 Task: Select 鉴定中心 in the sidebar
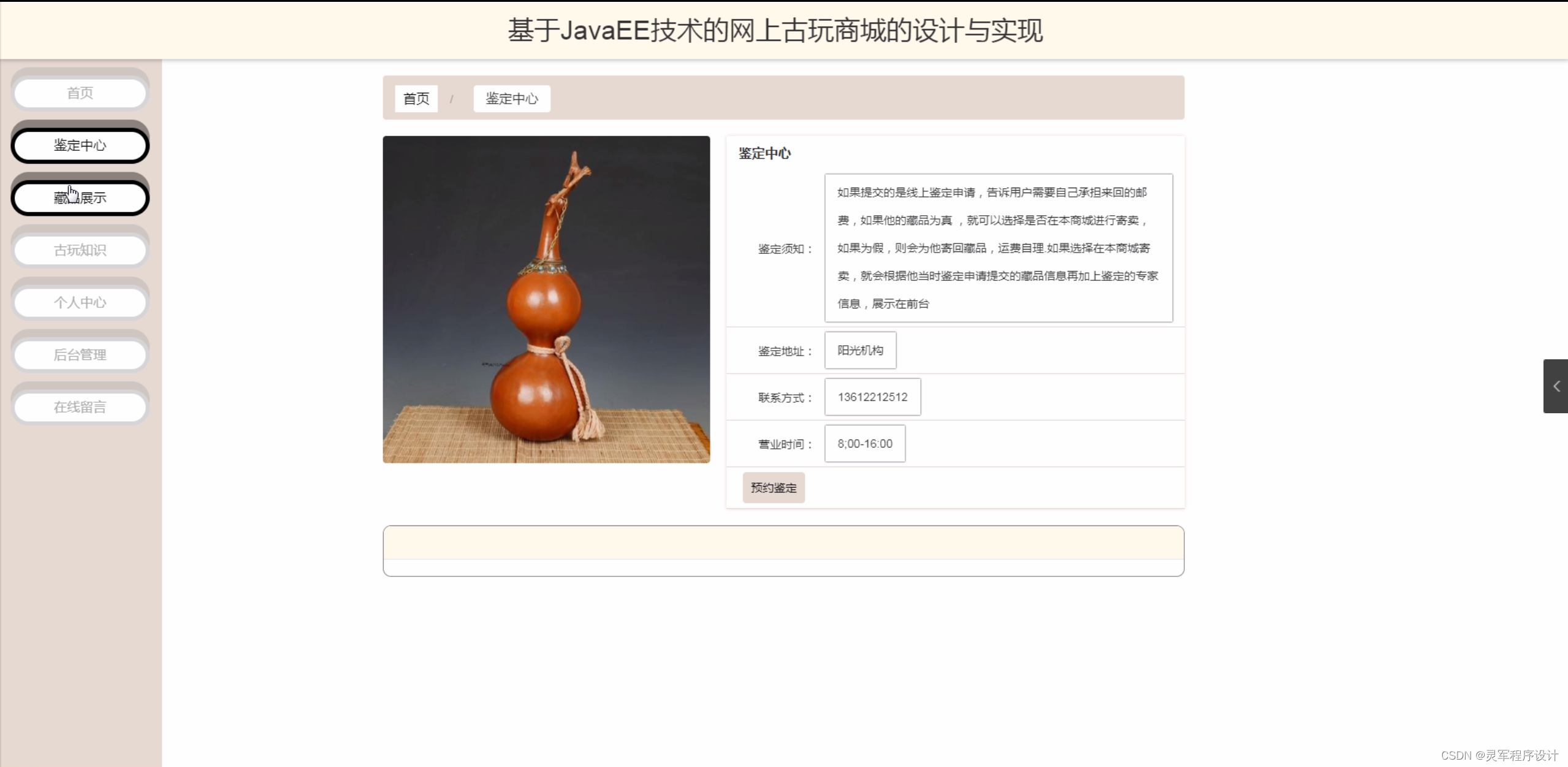[x=79, y=145]
